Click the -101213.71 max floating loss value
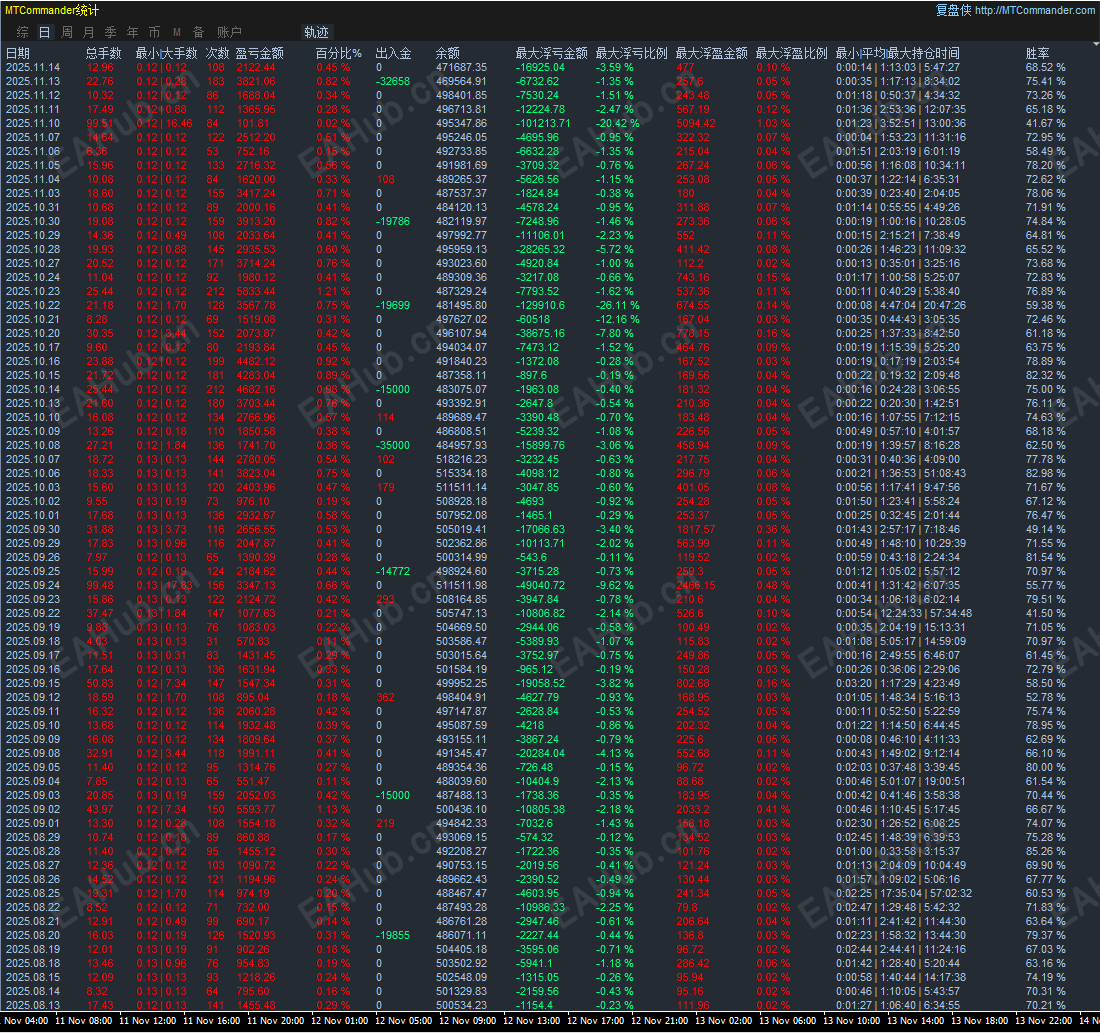 coord(543,123)
